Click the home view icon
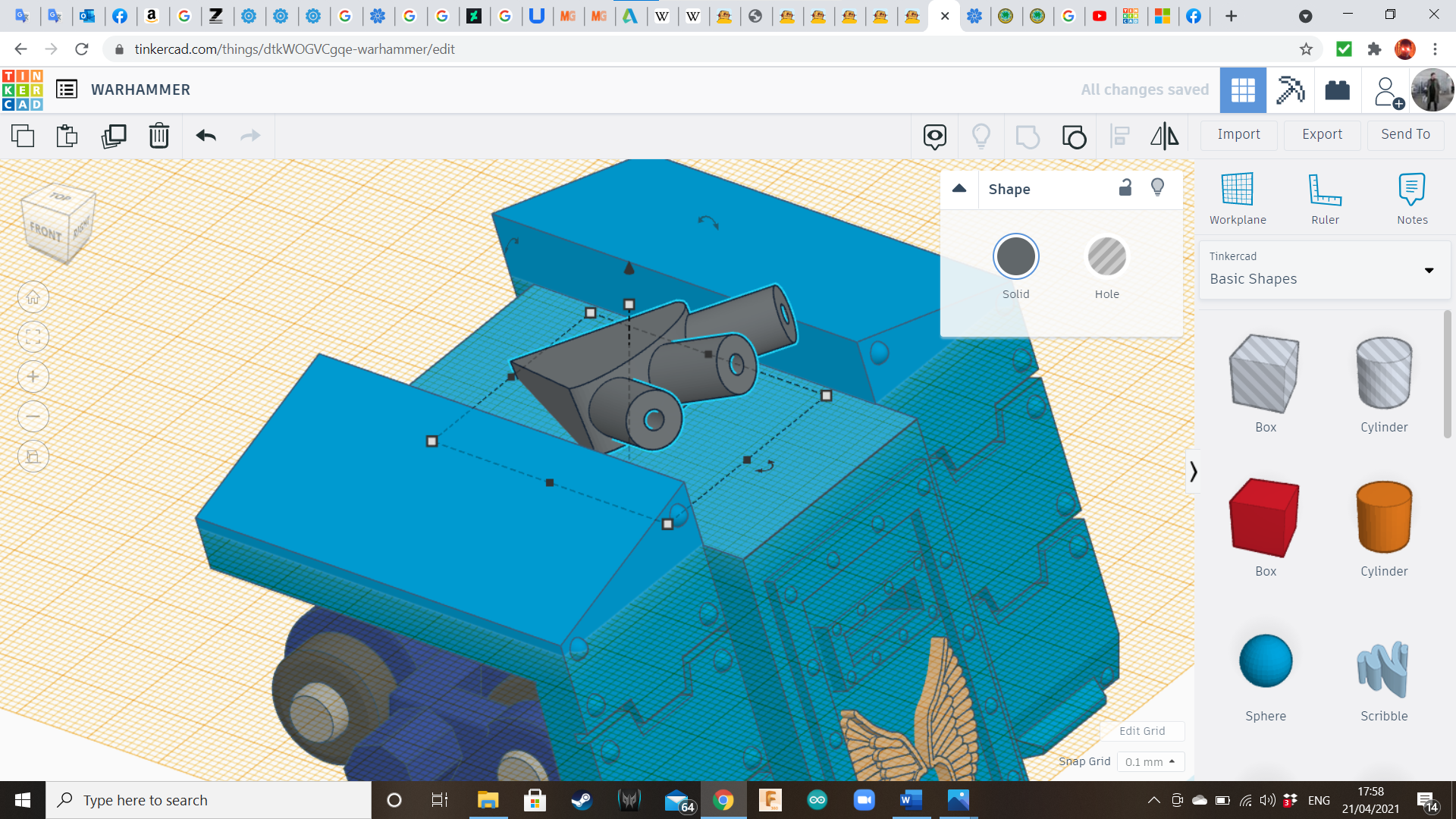Viewport: 1456px width, 819px height. pyautogui.click(x=33, y=297)
